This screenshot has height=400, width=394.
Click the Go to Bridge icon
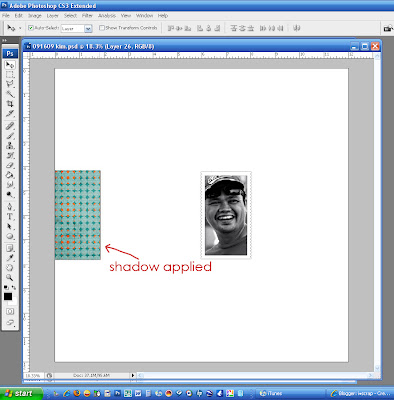click(388, 28)
